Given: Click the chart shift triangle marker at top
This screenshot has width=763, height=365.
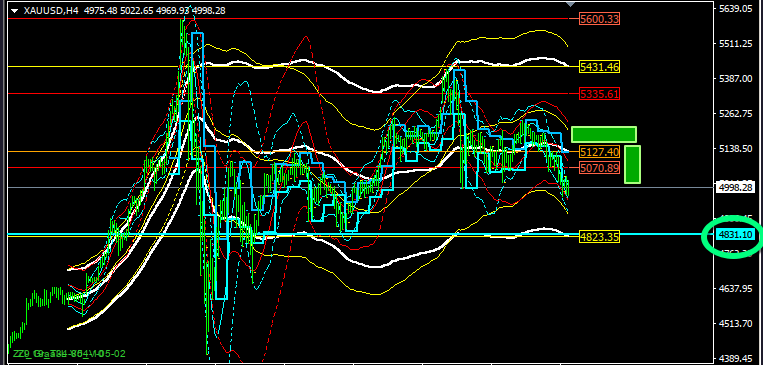Looking at the screenshot, I should pyautogui.click(x=570, y=4).
